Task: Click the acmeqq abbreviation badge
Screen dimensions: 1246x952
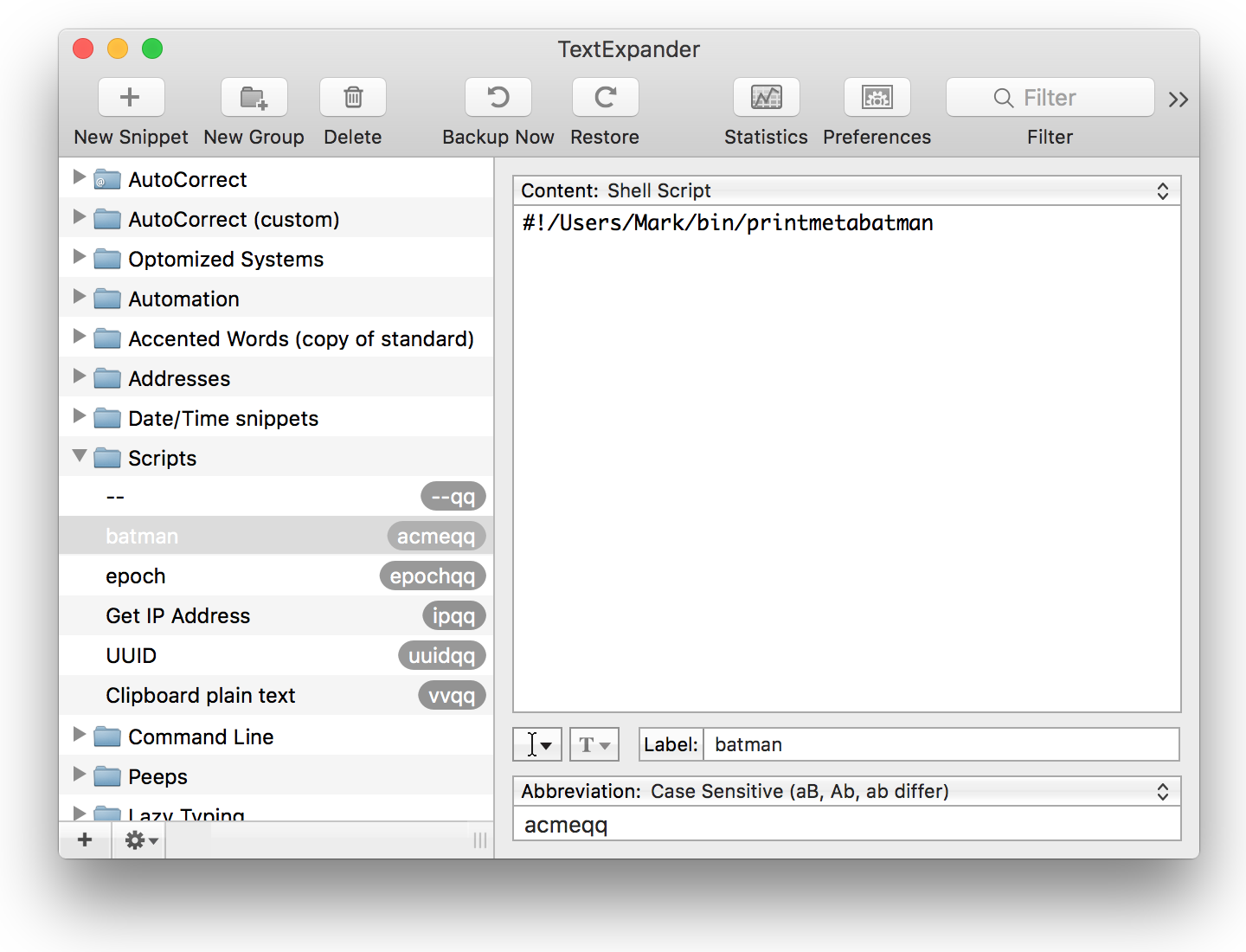Action: (x=436, y=537)
